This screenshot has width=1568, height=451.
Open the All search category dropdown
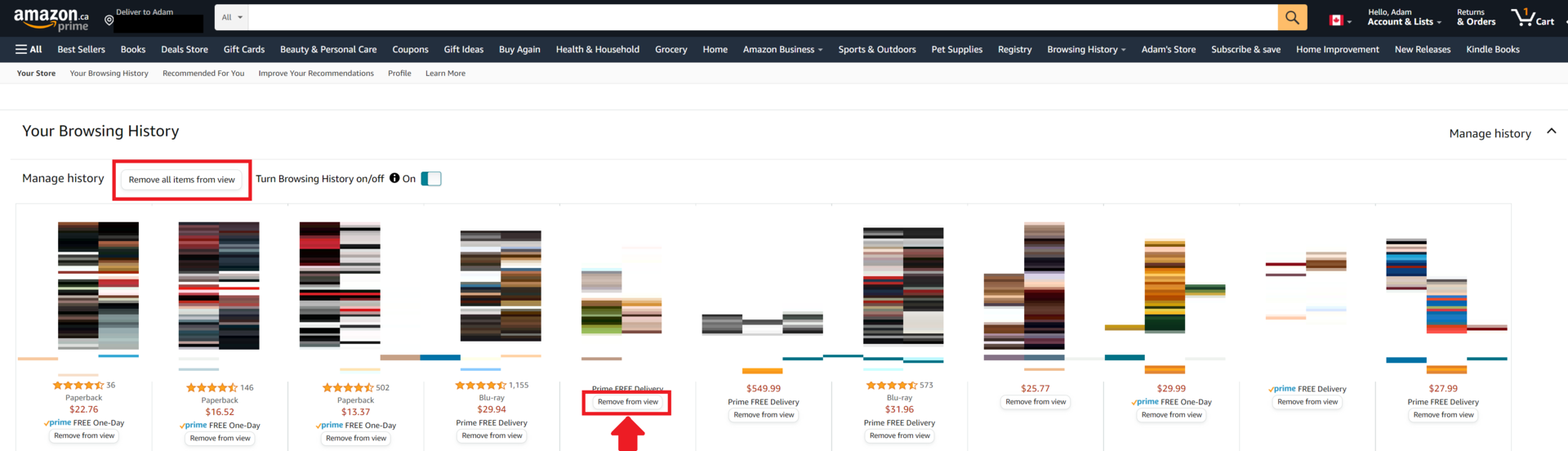click(232, 17)
